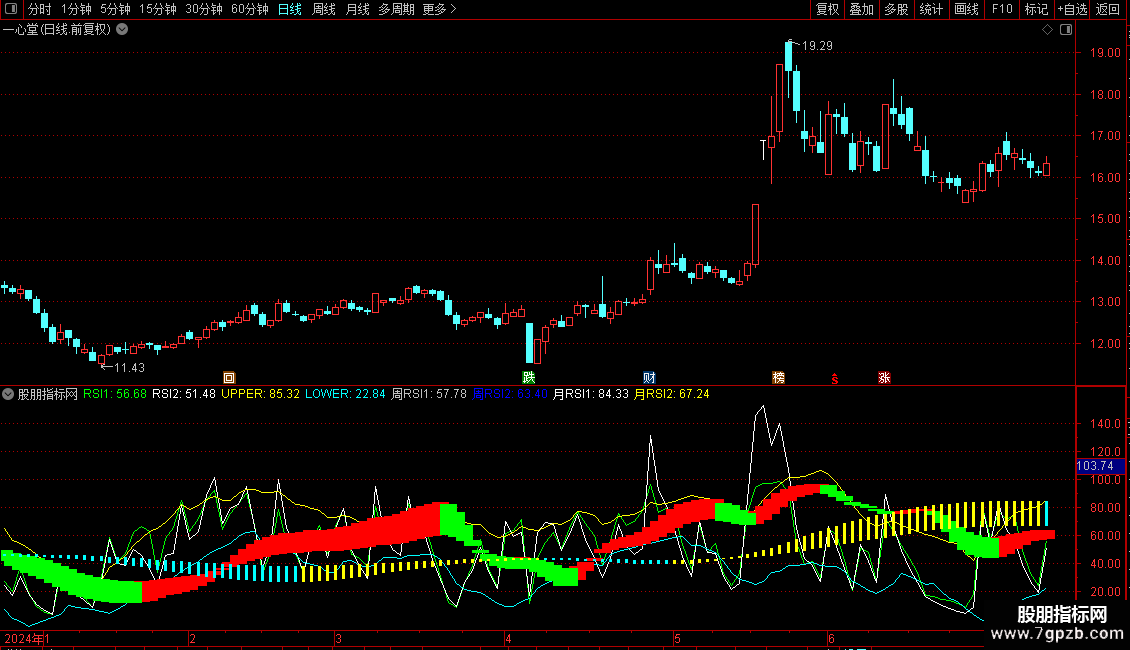The width and height of the screenshot is (1130, 650).
Task: Select the 5分钟 period tab
Action: click(115, 9)
